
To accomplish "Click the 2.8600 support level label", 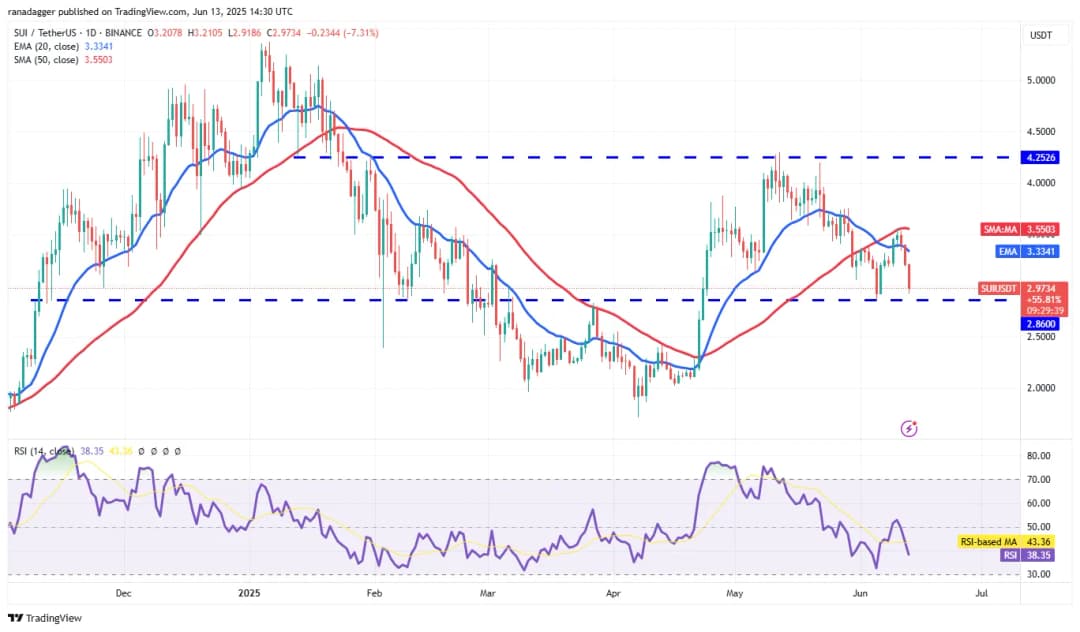I will point(1040,323).
